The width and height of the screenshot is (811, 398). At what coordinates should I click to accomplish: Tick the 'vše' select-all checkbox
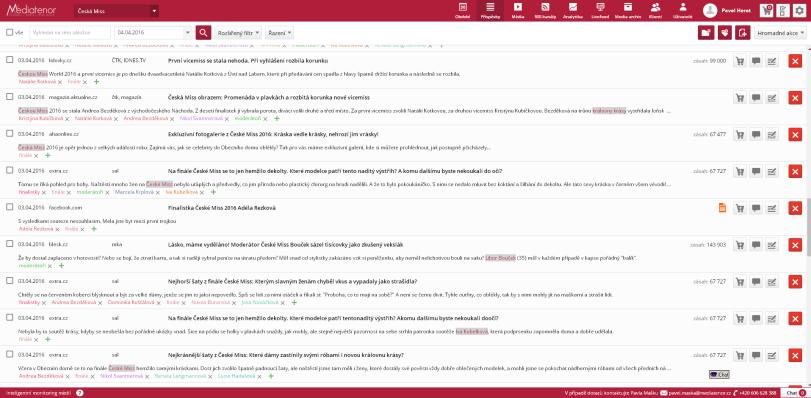coord(9,32)
